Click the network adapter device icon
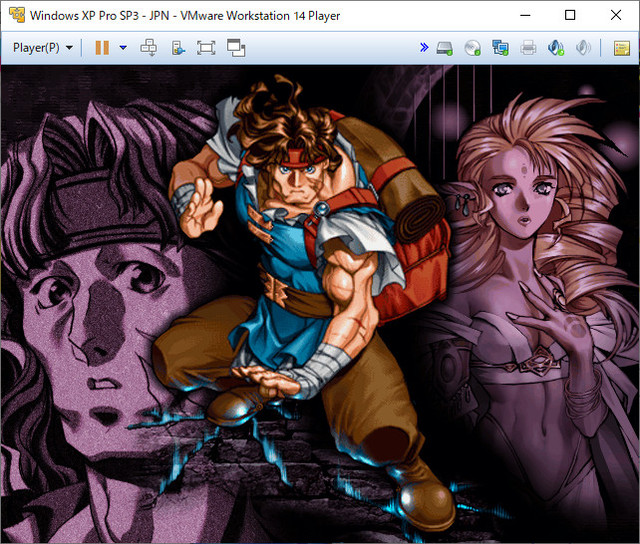This screenshot has height=544, width=640. tap(500, 48)
